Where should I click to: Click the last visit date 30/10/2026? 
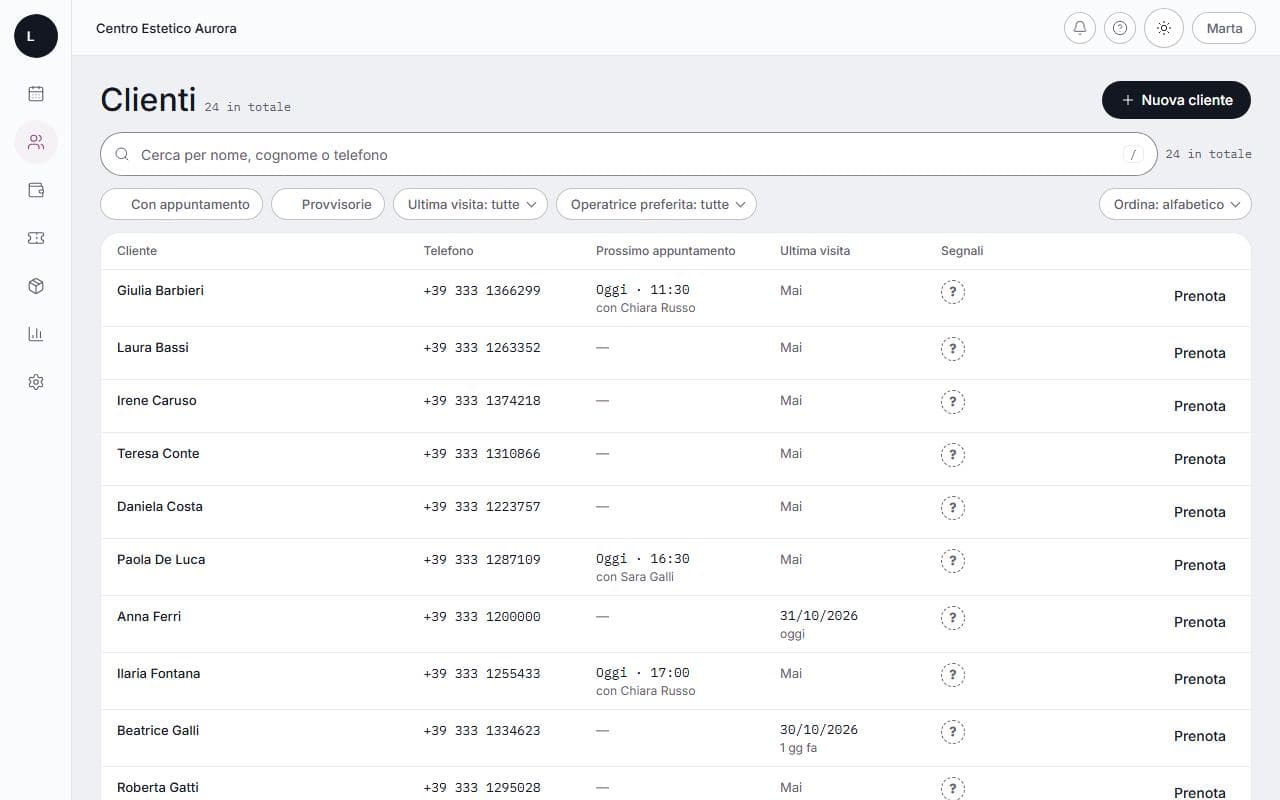(819, 730)
